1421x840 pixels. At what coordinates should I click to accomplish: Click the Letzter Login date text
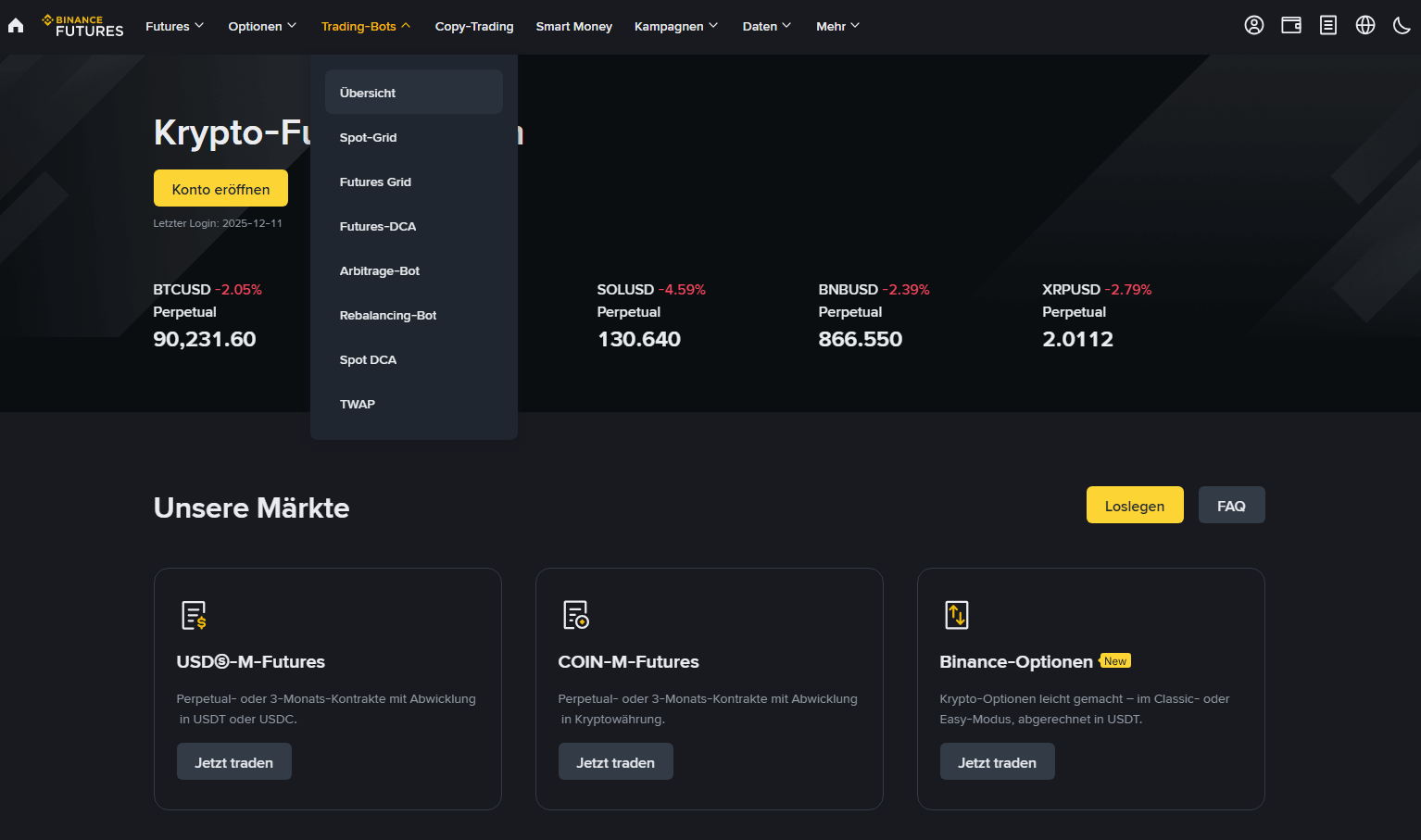218,223
